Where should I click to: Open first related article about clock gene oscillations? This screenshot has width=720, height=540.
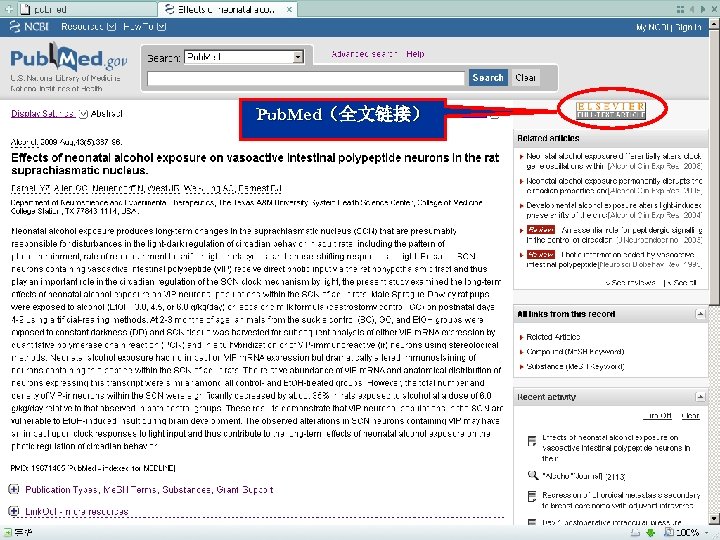tap(613, 161)
